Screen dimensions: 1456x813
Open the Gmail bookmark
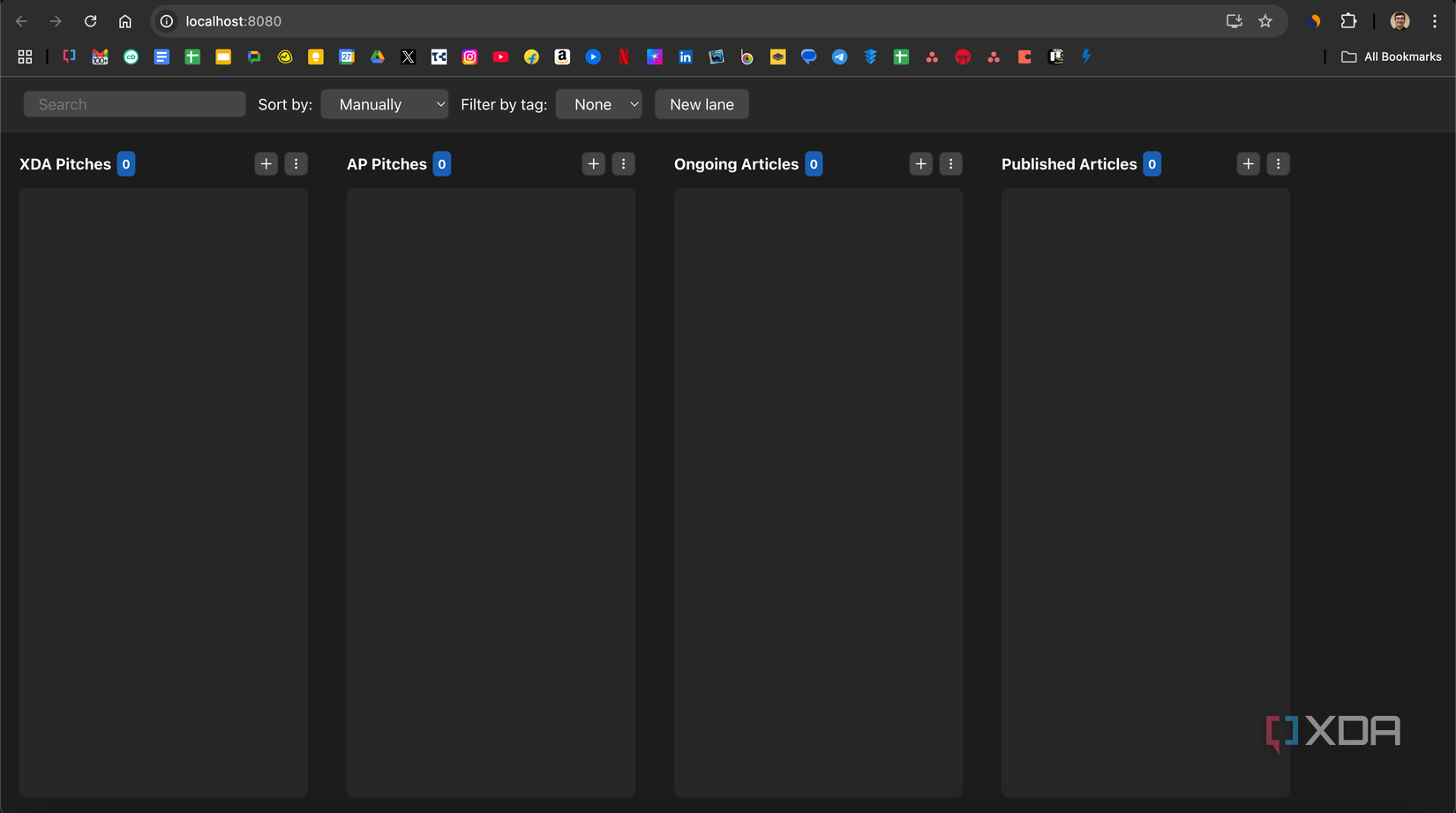(x=100, y=56)
